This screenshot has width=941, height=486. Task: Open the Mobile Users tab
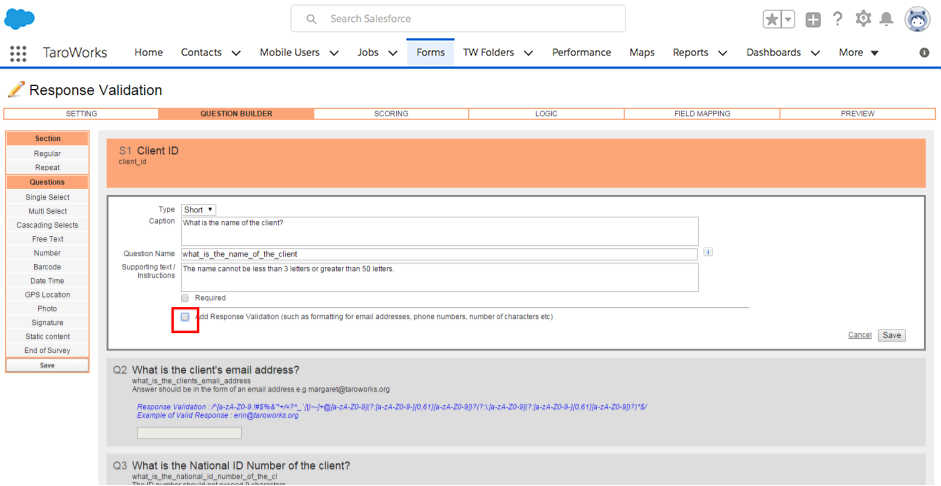(289, 52)
